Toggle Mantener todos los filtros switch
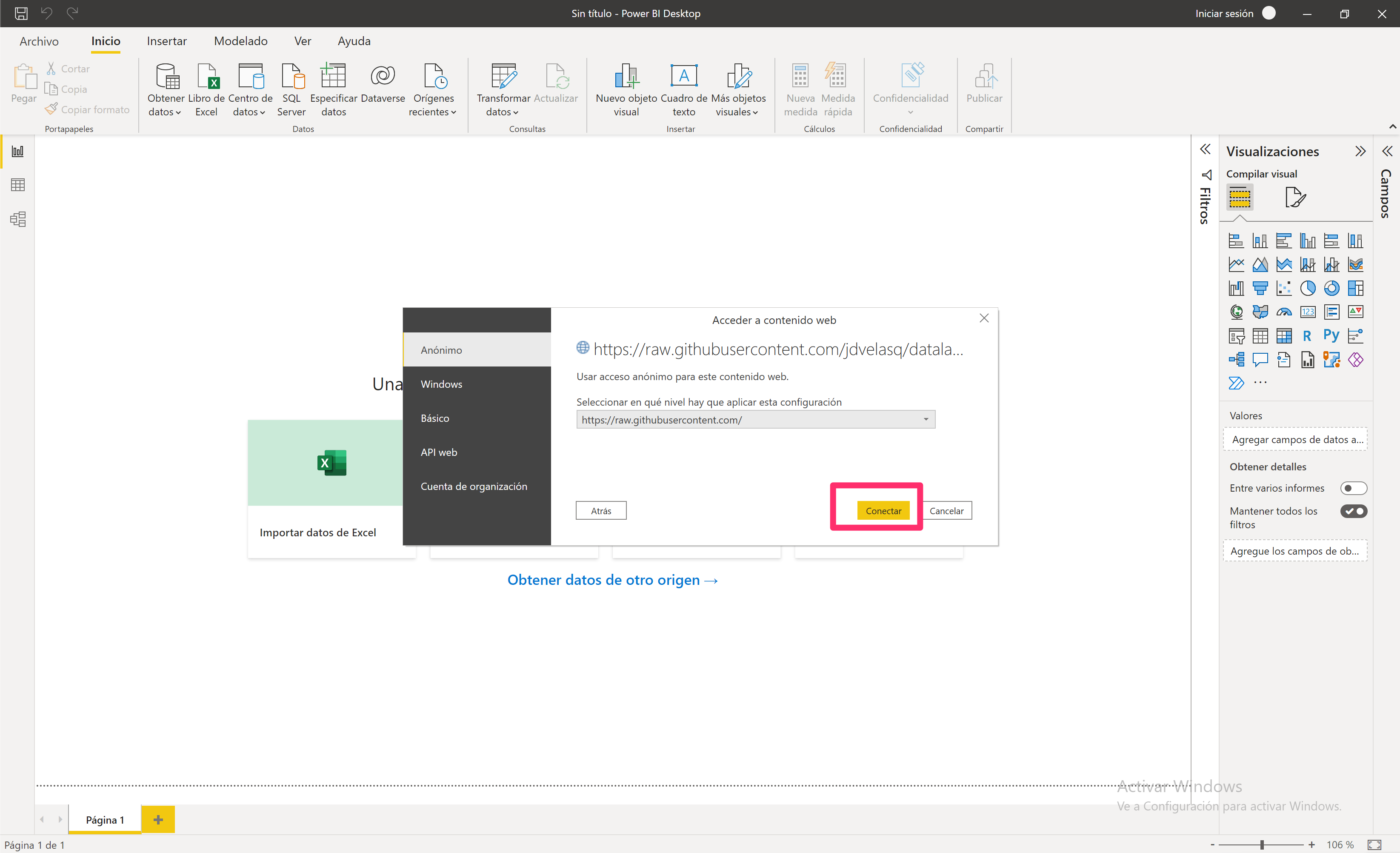This screenshot has width=1400, height=853. 1354,511
